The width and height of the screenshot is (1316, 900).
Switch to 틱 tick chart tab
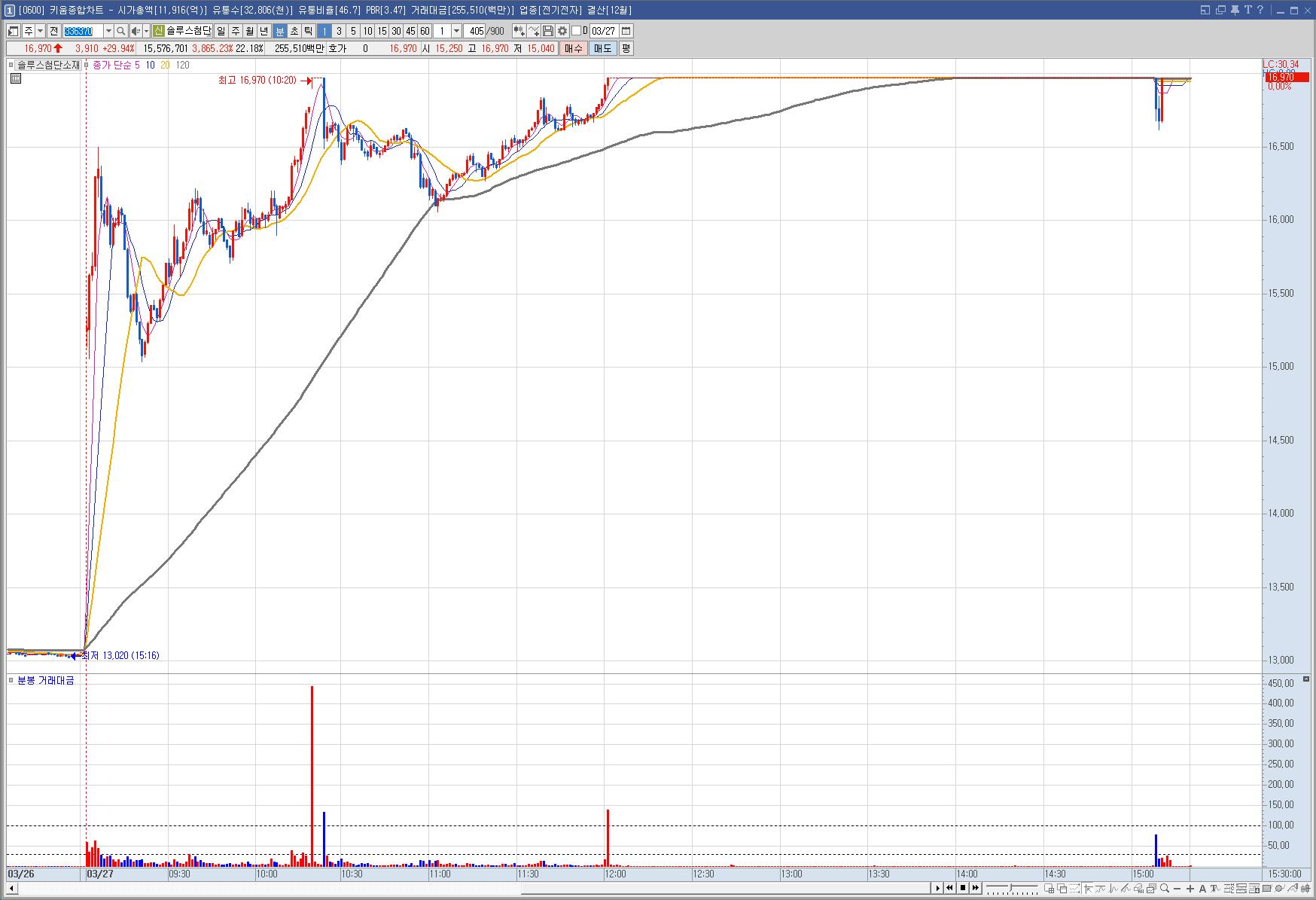[309, 31]
